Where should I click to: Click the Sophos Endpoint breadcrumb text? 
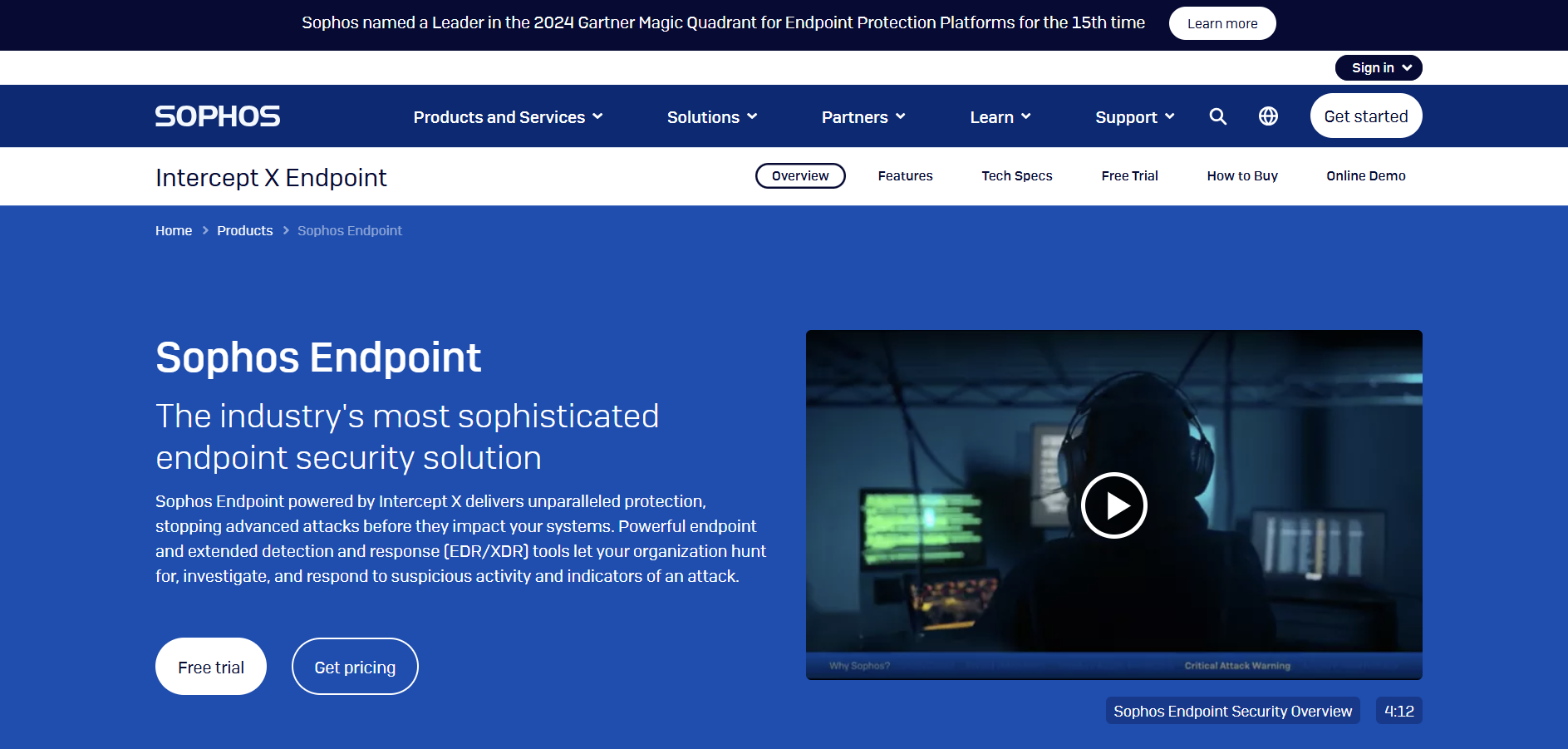coord(350,231)
